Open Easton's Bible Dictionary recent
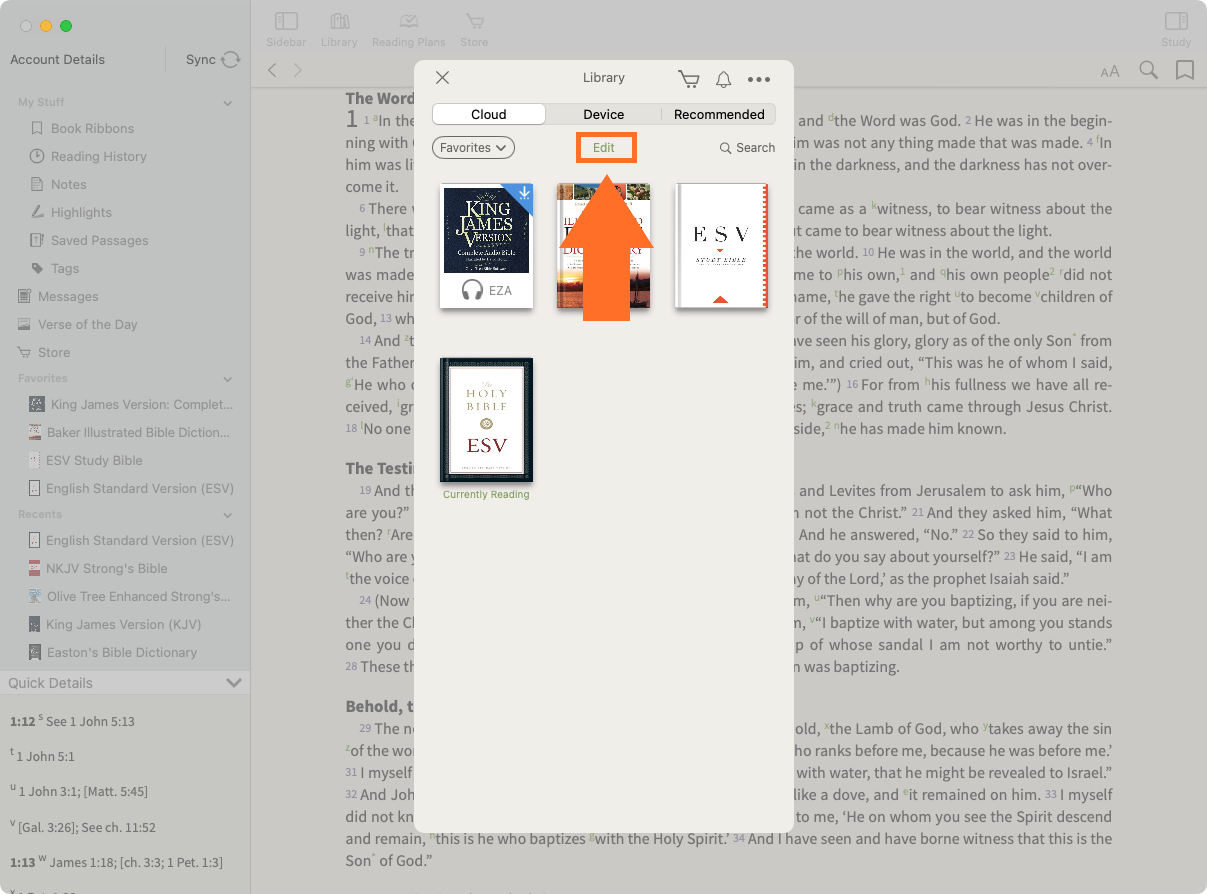The image size is (1207, 894). coord(113,652)
